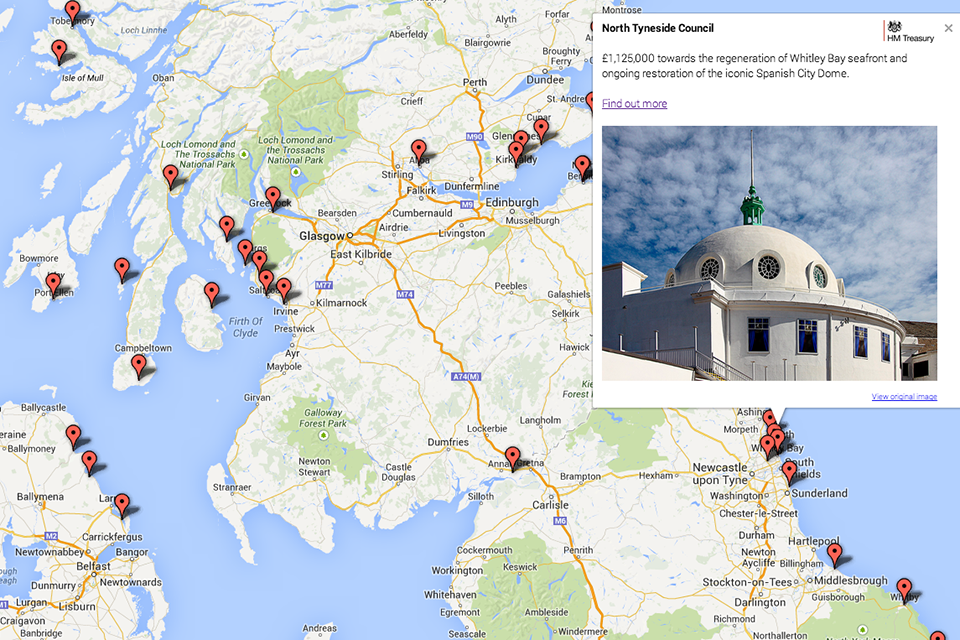Click the map pin at Tobermory
Image resolution: width=960 pixels, height=640 pixels.
click(72, 12)
